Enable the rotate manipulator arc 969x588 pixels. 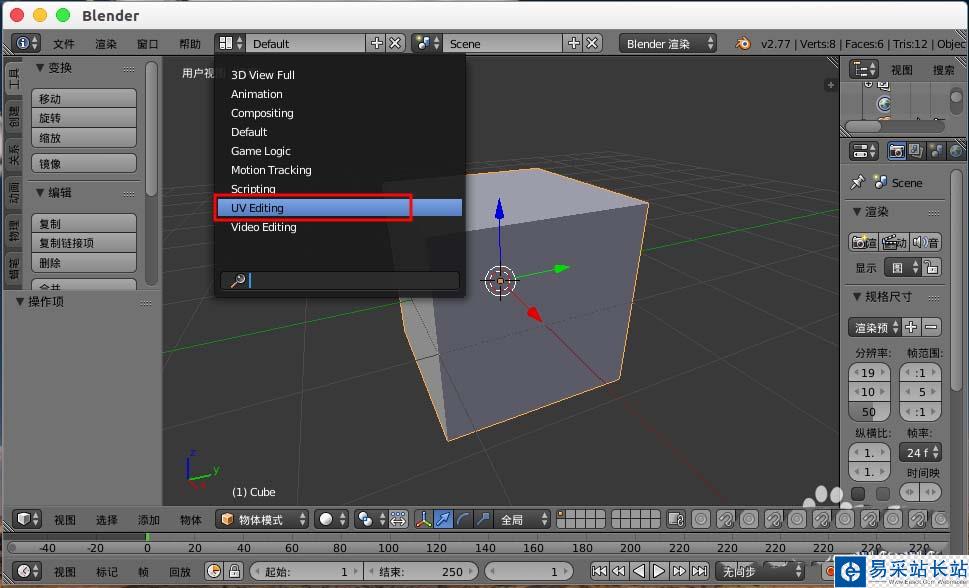(463, 519)
